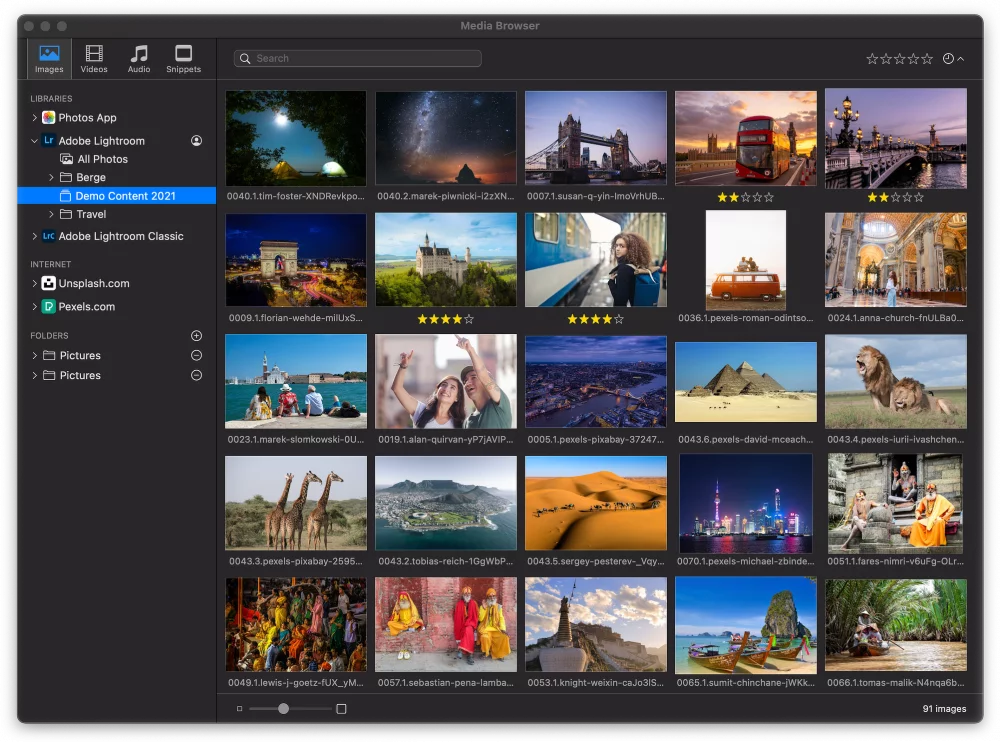Remove the second Pictures folder
Viewport: 1000px width, 742px height.
196,376
